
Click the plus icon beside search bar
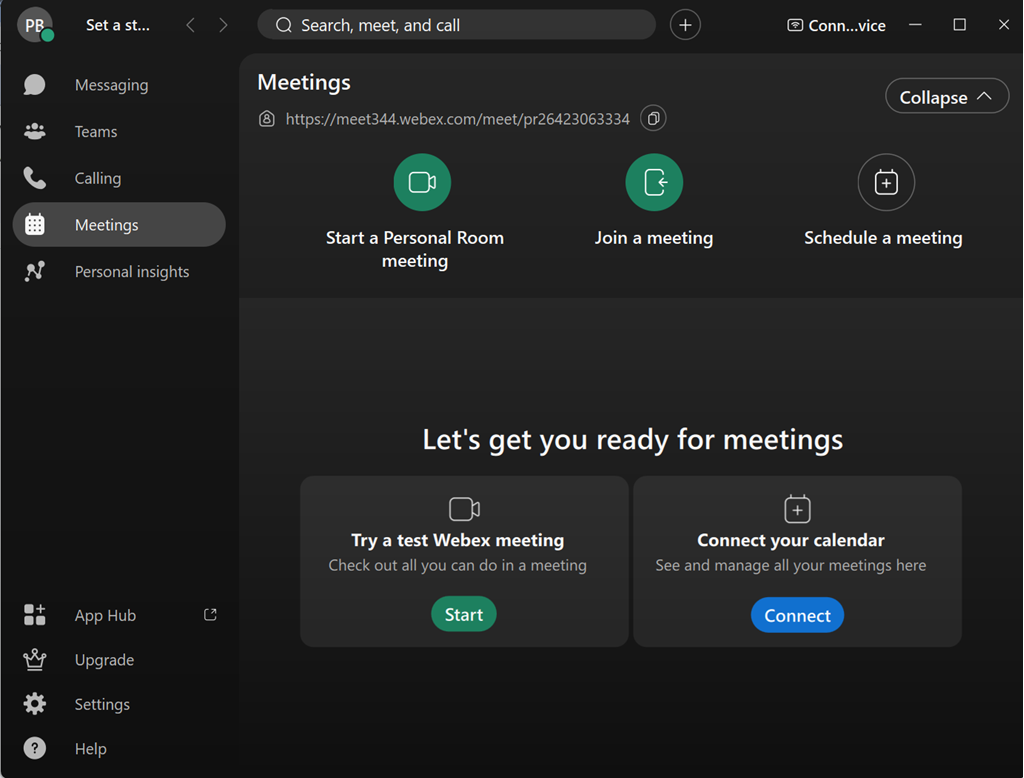(685, 25)
